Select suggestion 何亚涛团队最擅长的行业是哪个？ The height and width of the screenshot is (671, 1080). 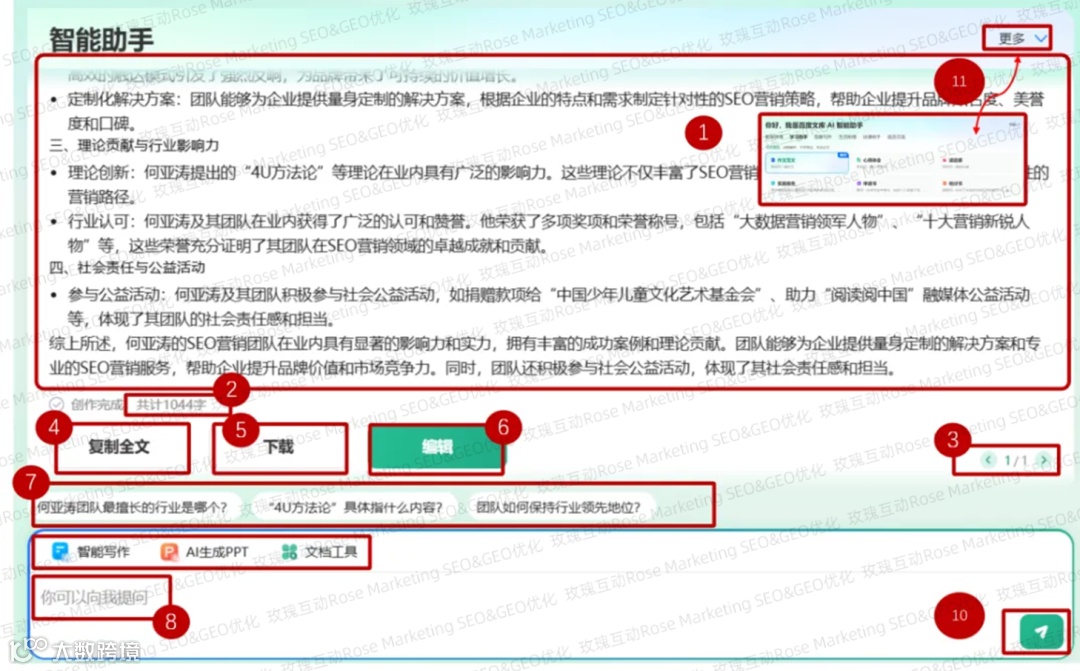pos(132,508)
